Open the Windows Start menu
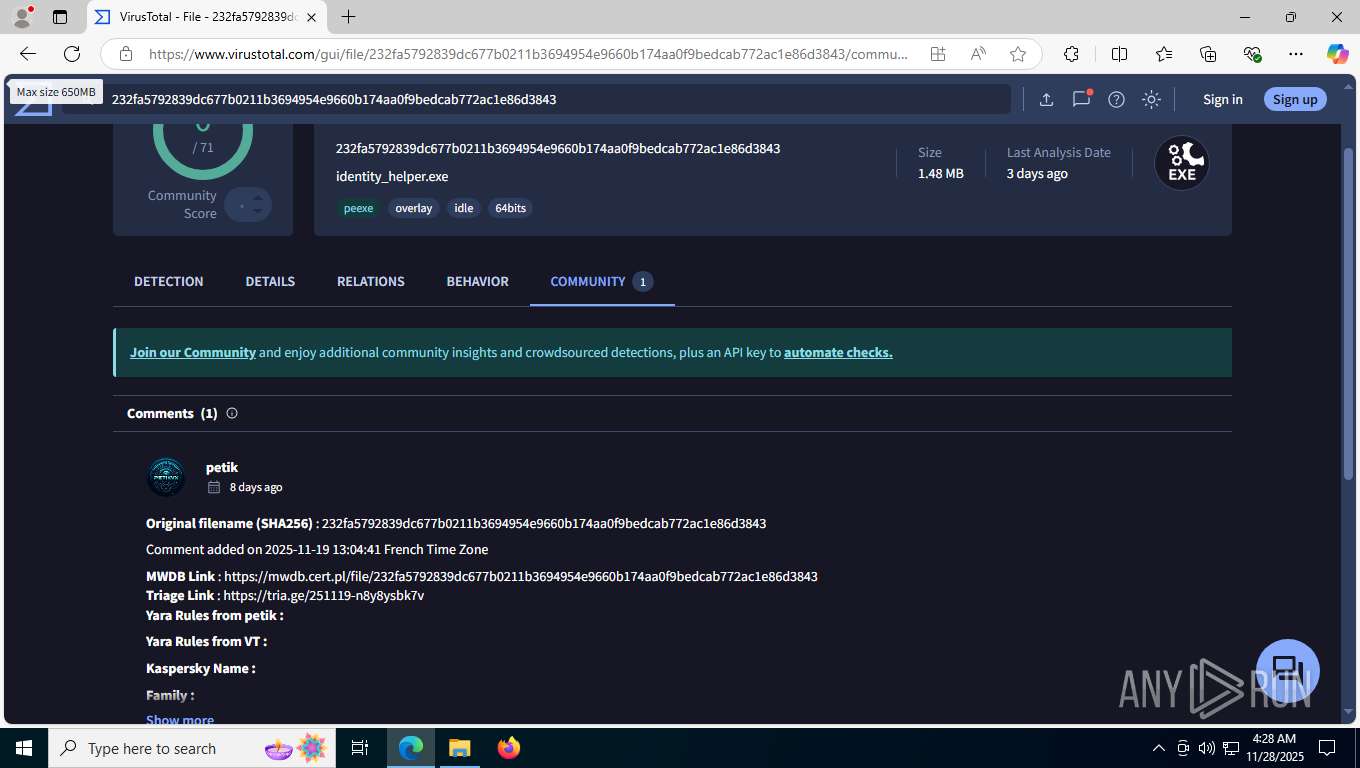 click(24, 748)
